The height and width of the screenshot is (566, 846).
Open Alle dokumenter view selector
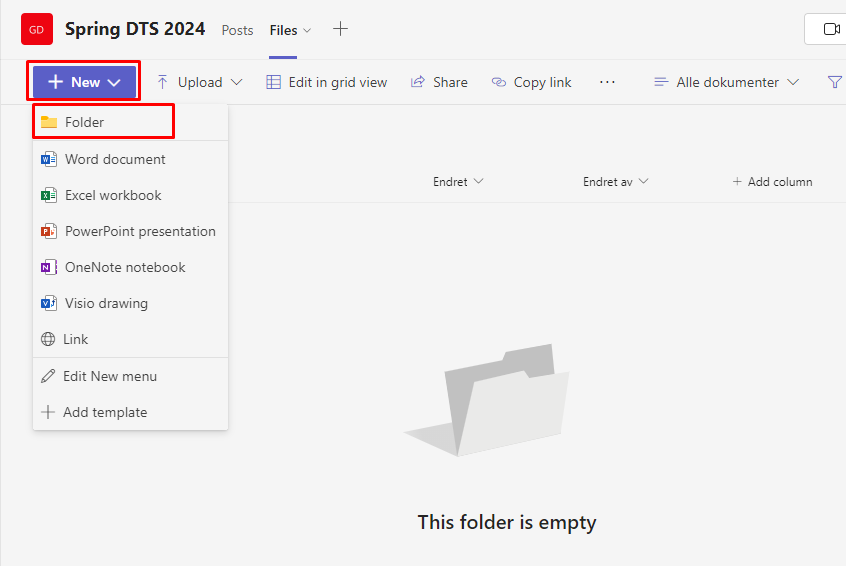click(726, 82)
